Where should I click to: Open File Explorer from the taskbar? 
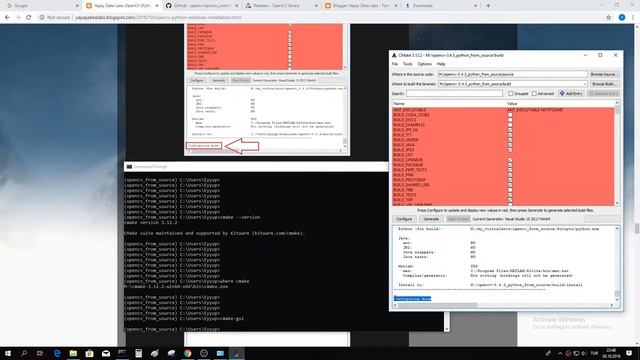[73, 353]
